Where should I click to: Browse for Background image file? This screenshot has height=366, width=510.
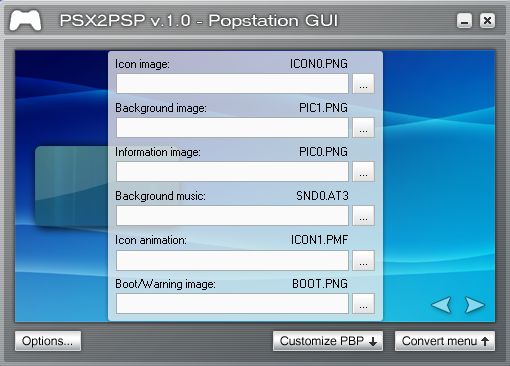(363, 128)
